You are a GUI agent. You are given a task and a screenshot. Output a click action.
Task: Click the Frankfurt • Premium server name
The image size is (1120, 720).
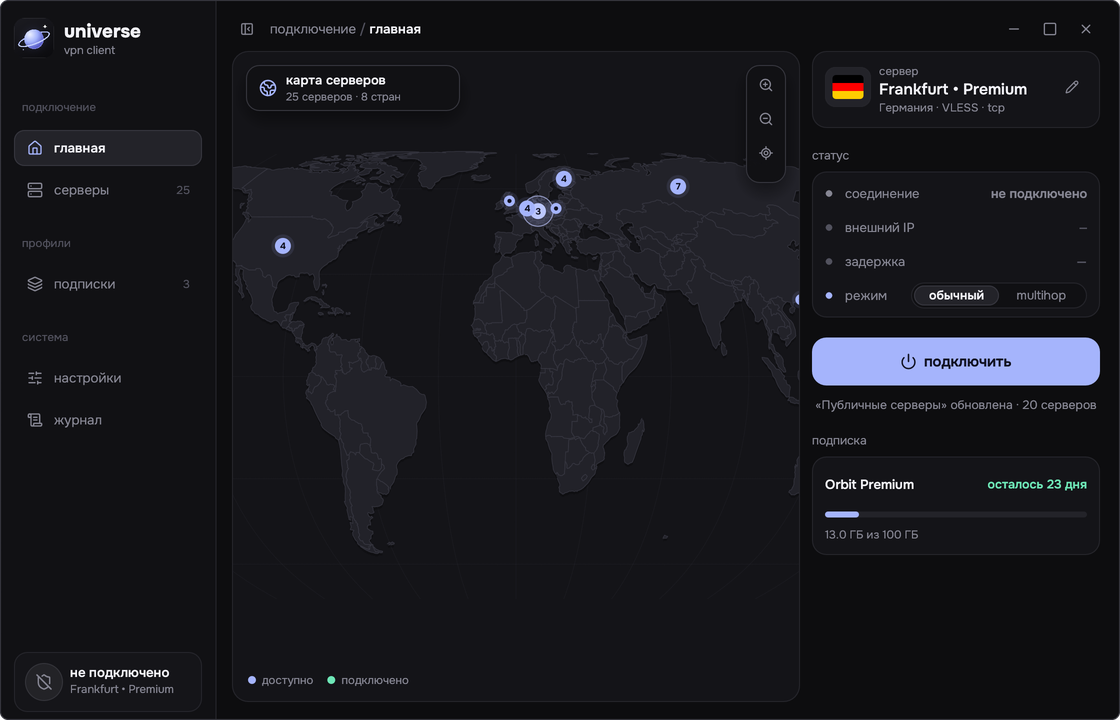coord(953,89)
